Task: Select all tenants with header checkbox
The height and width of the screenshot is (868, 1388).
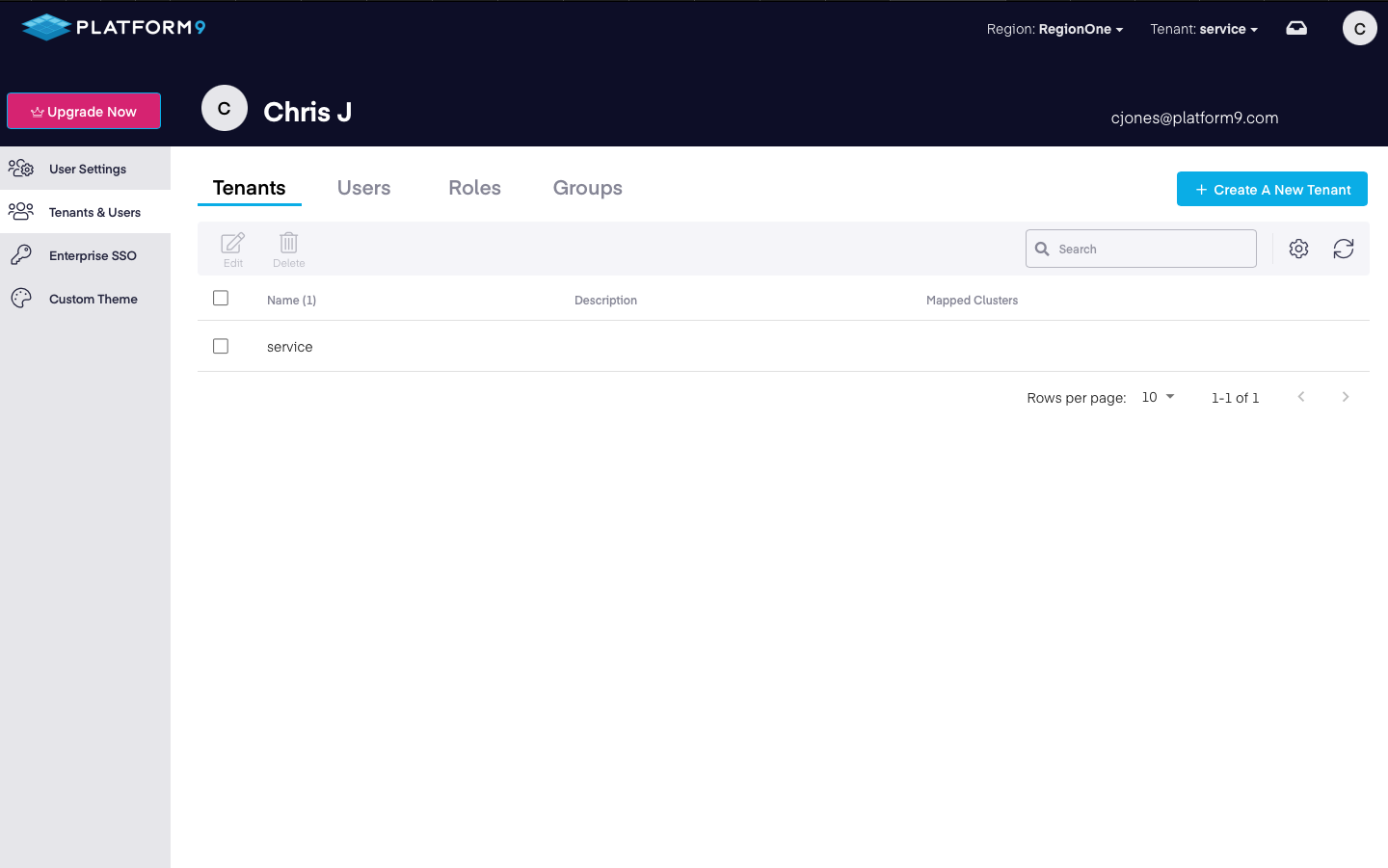Action: coord(221,299)
